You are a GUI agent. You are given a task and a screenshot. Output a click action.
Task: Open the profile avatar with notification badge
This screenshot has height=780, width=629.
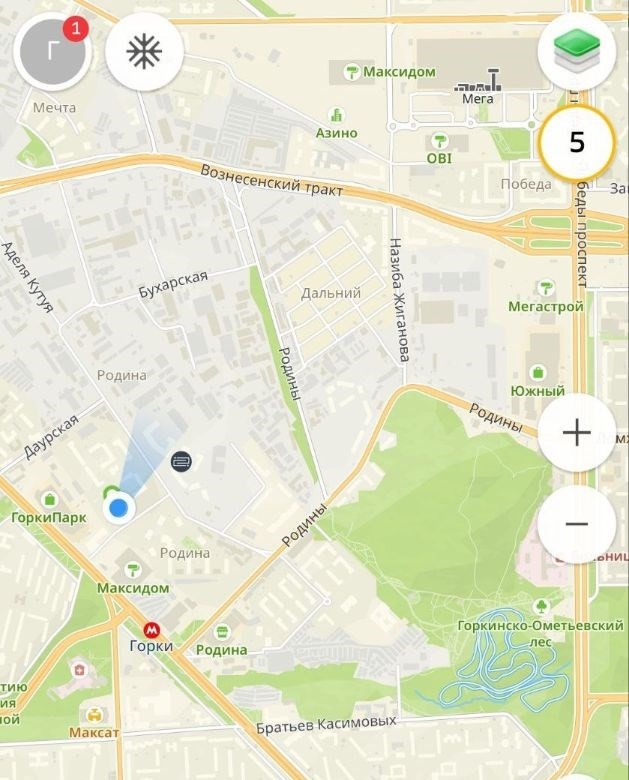[53, 52]
